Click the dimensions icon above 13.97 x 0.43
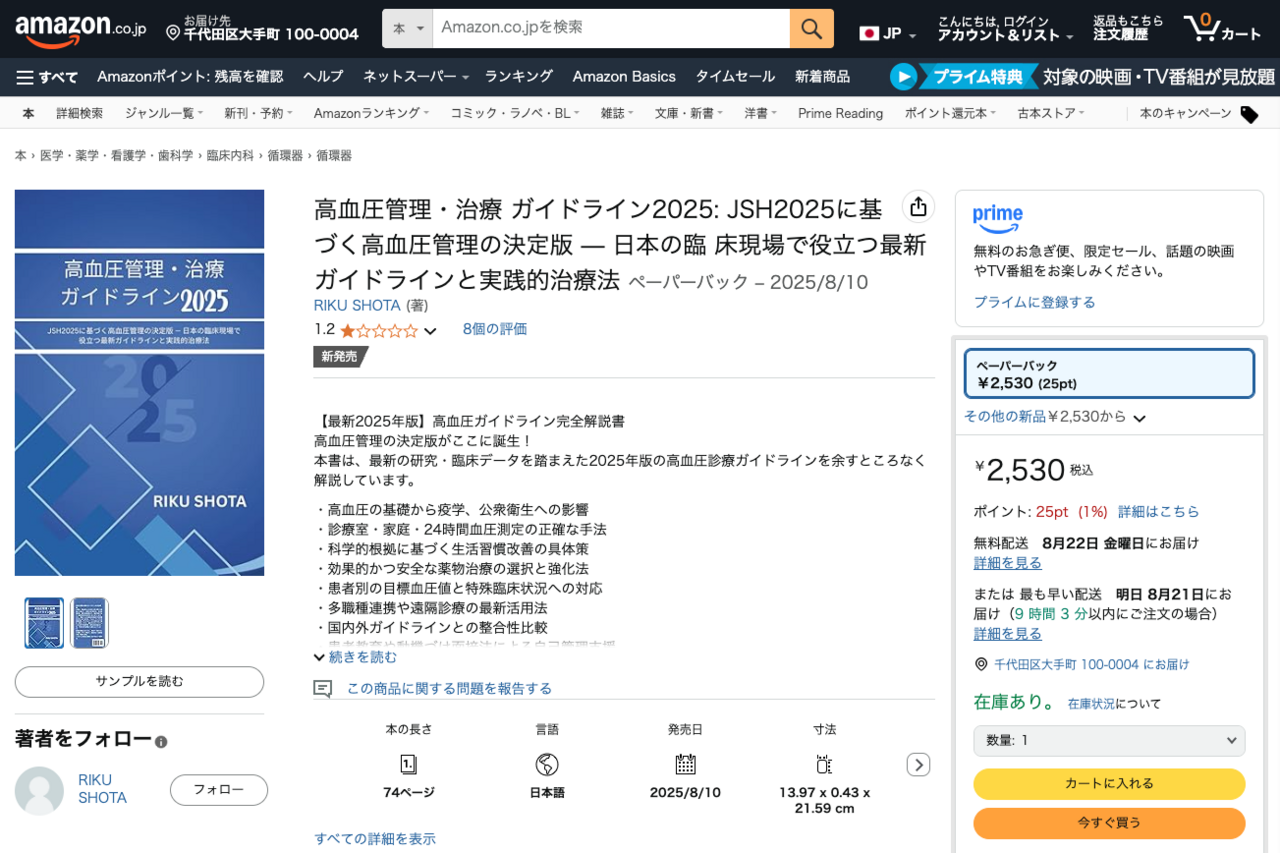The width and height of the screenshot is (1280, 853). [x=824, y=765]
